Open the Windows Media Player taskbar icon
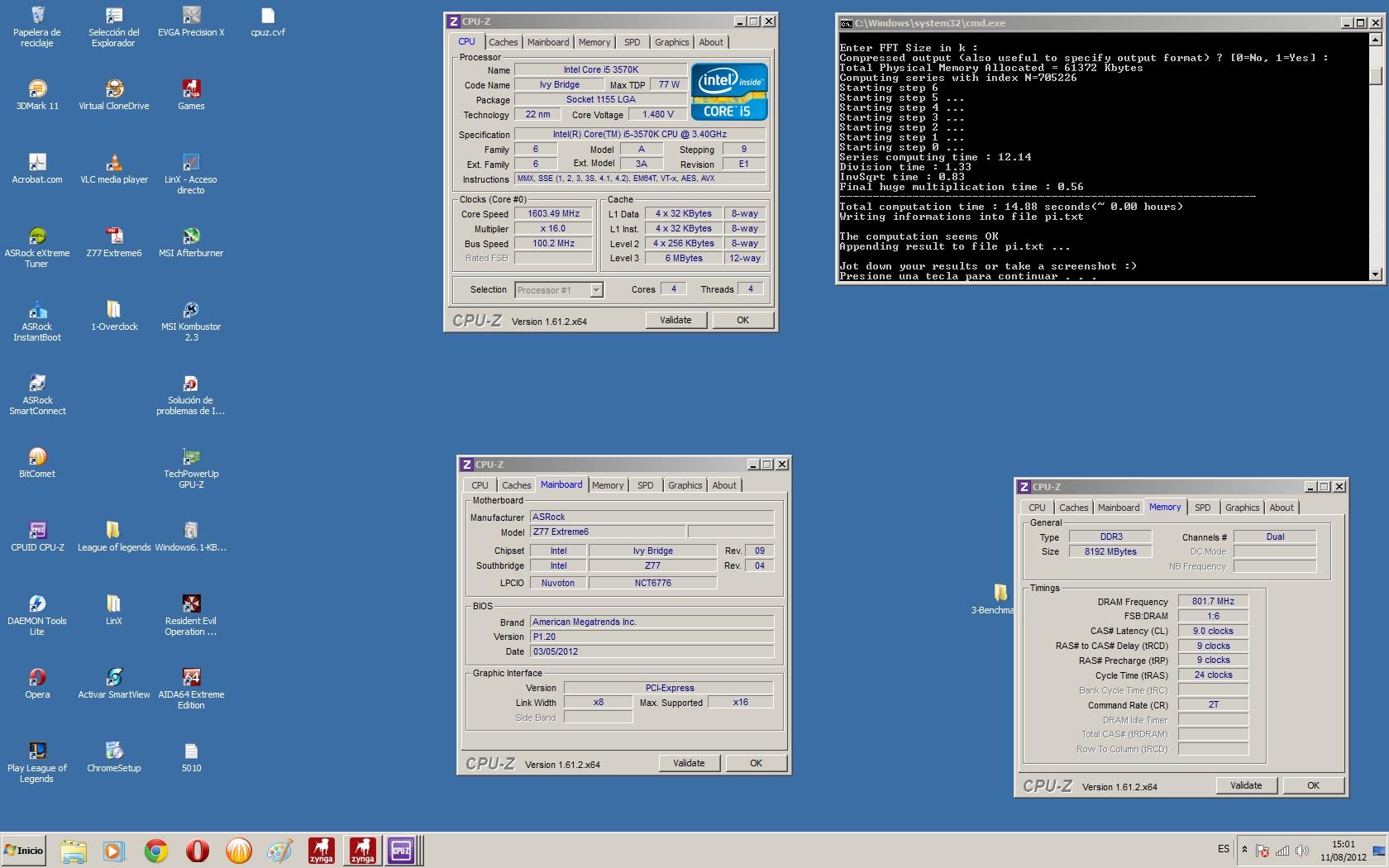Screen dimensions: 1389x868 pos(114,851)
